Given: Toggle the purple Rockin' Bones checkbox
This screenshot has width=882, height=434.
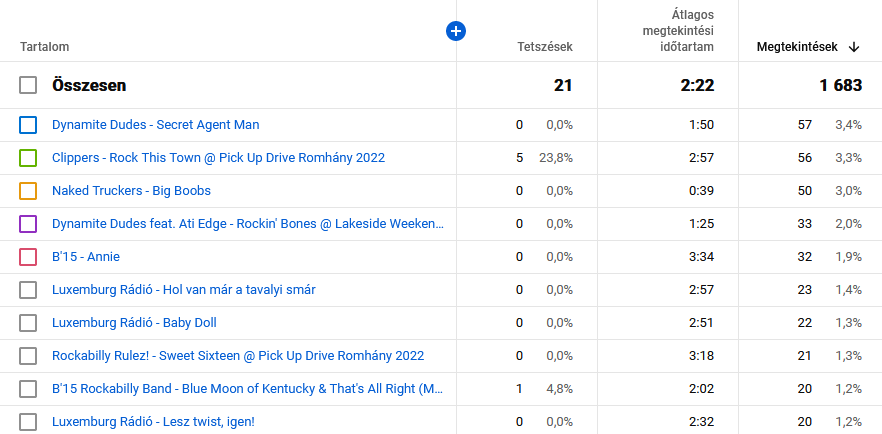Looking at the screenshot, I should 28,224.
